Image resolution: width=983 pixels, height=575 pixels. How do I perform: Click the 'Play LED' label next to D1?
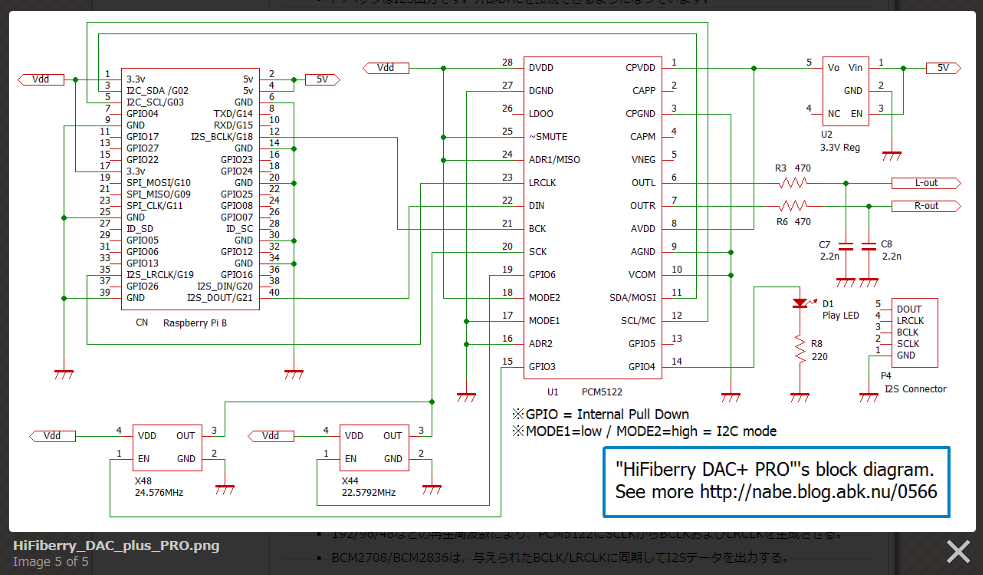tap(841, 315)
